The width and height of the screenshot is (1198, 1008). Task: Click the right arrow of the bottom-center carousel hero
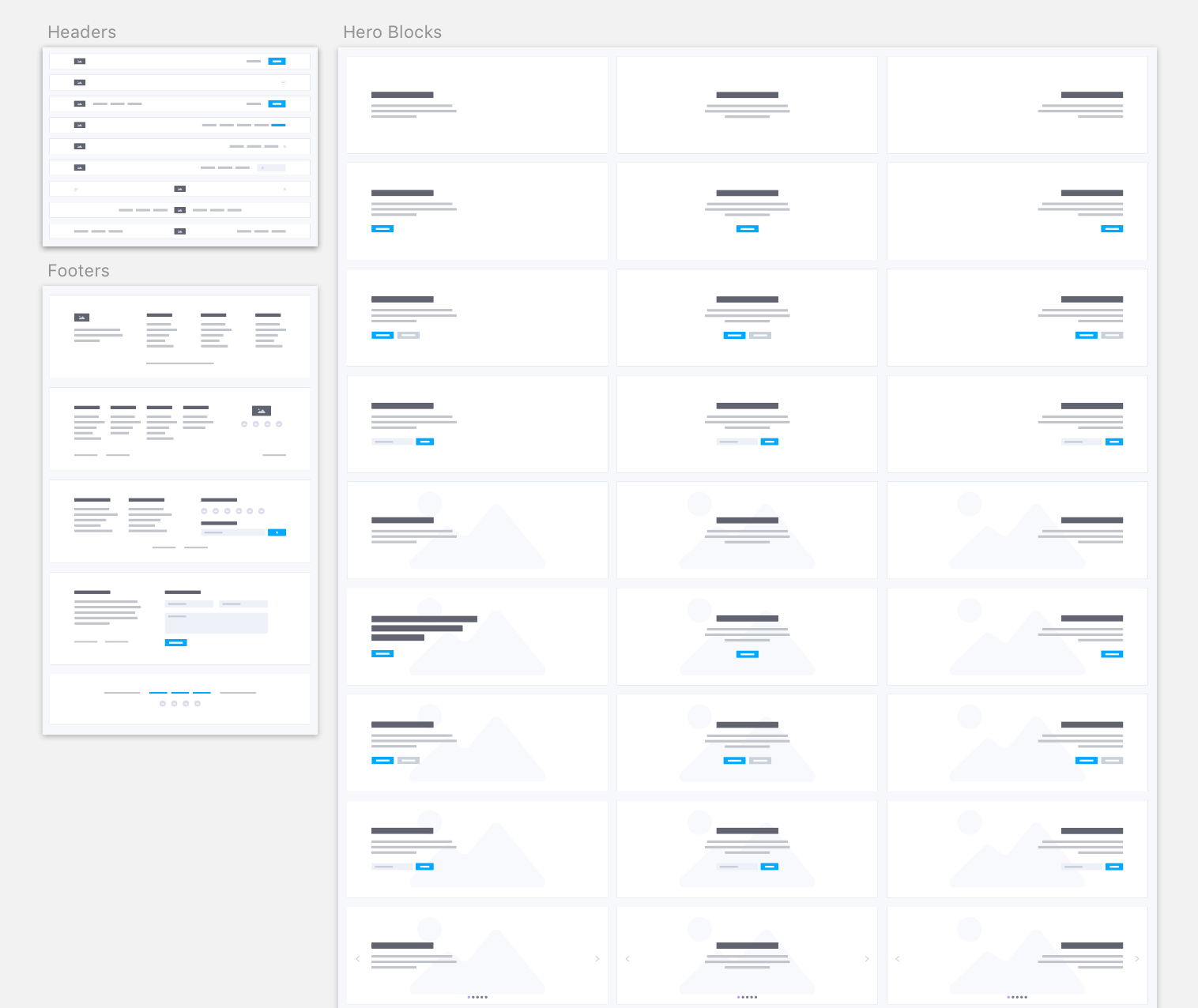[867, 958]
